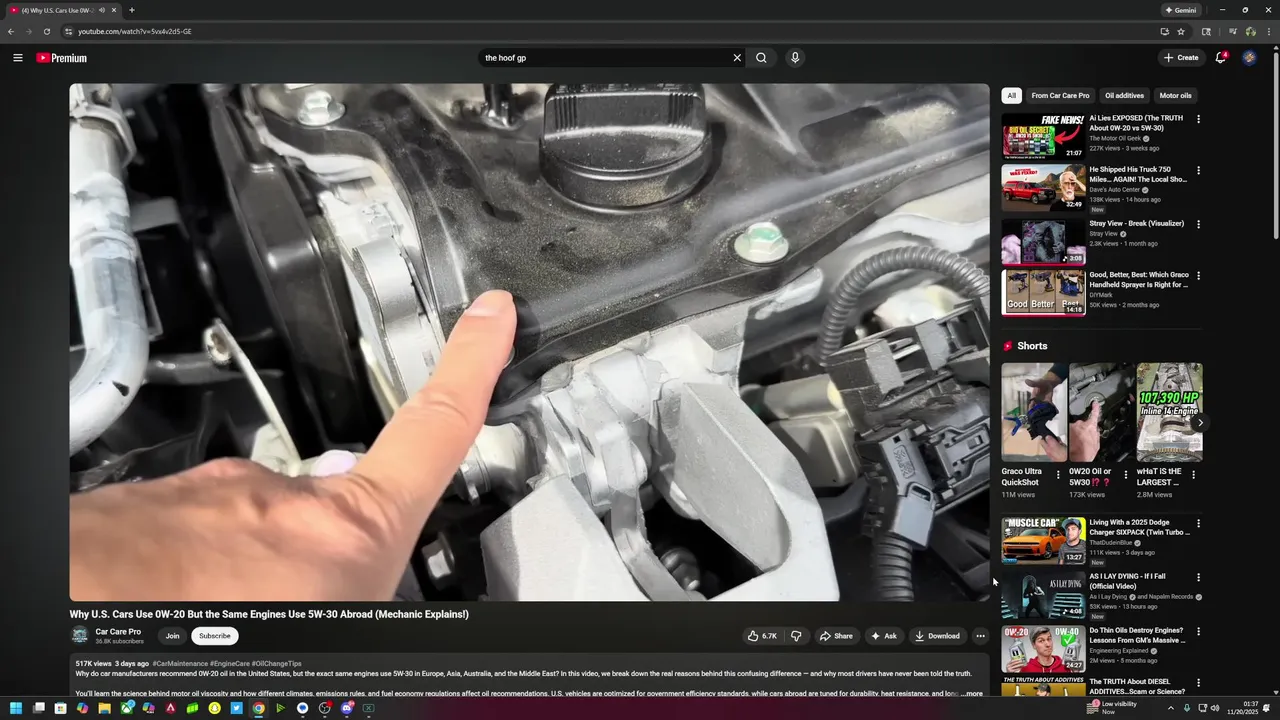Open more actions (three dots) under the video
The image size is (1280, 720).
coord(980,636)
